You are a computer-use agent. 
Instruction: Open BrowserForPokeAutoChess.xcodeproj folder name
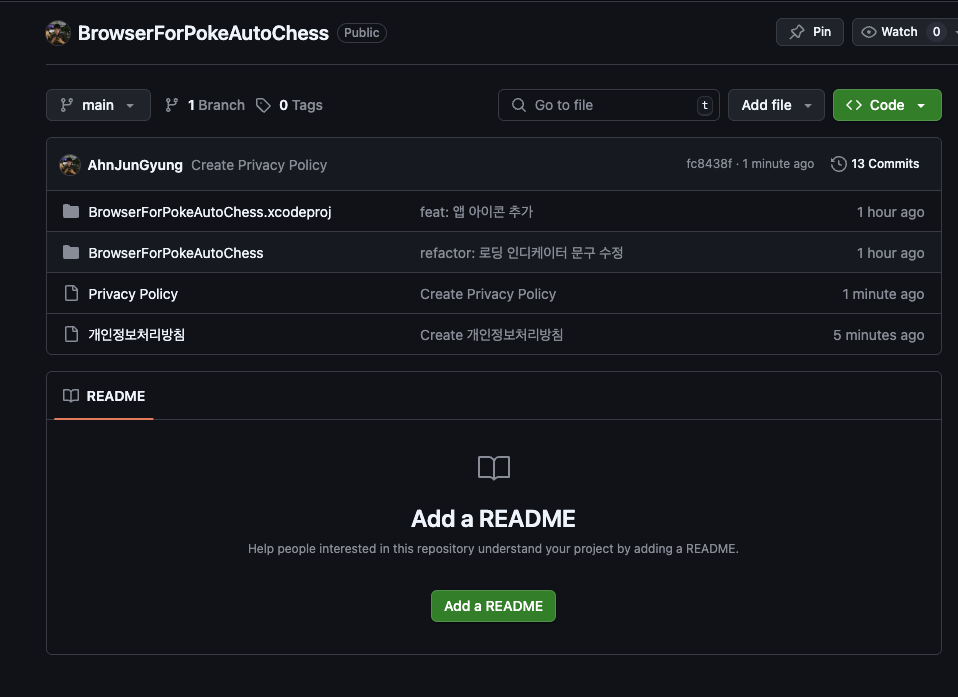coord(210,212)
